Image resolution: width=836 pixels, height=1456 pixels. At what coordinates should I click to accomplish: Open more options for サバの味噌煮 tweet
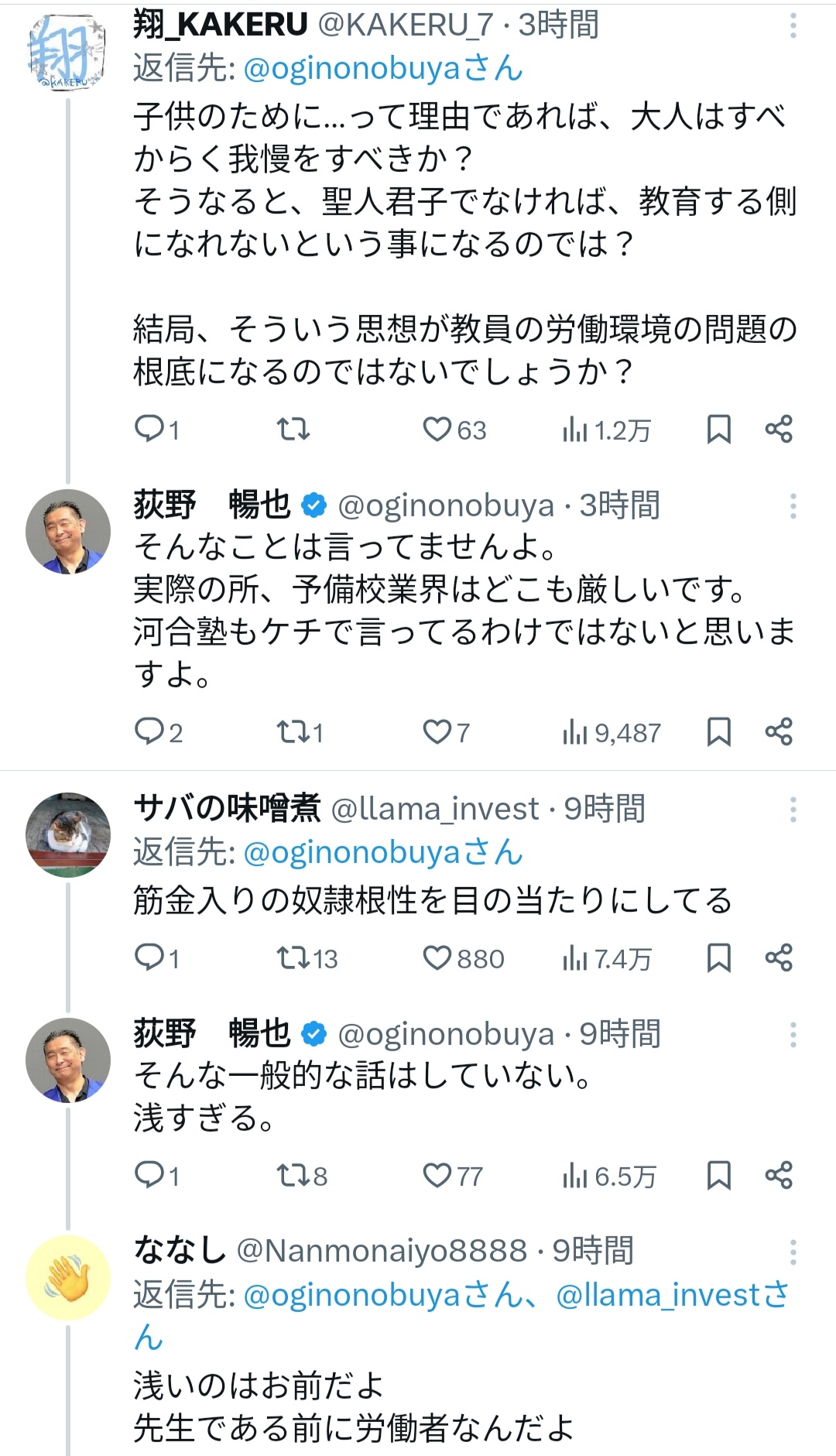point(793,810)
